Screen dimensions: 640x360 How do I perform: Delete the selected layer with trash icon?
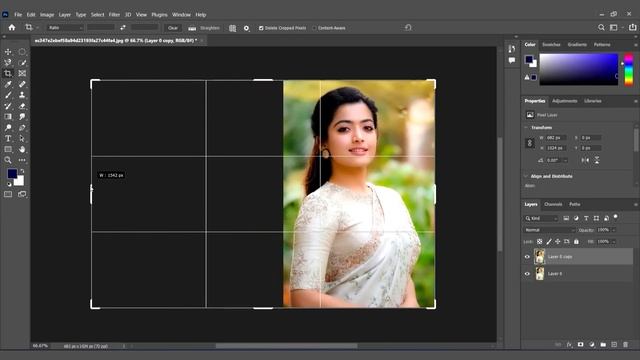click(x=625, y=344)
